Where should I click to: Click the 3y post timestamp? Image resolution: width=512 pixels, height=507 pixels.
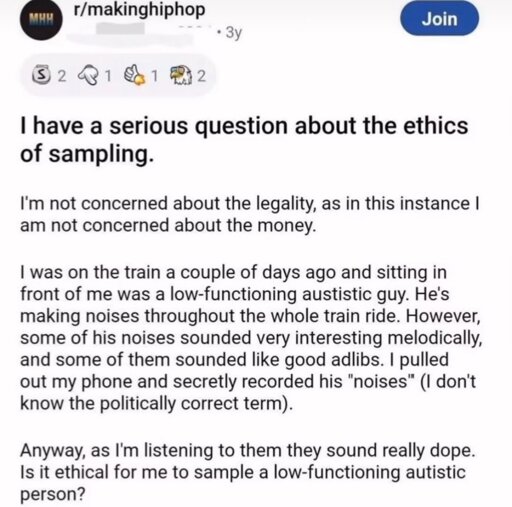[233, 32]
